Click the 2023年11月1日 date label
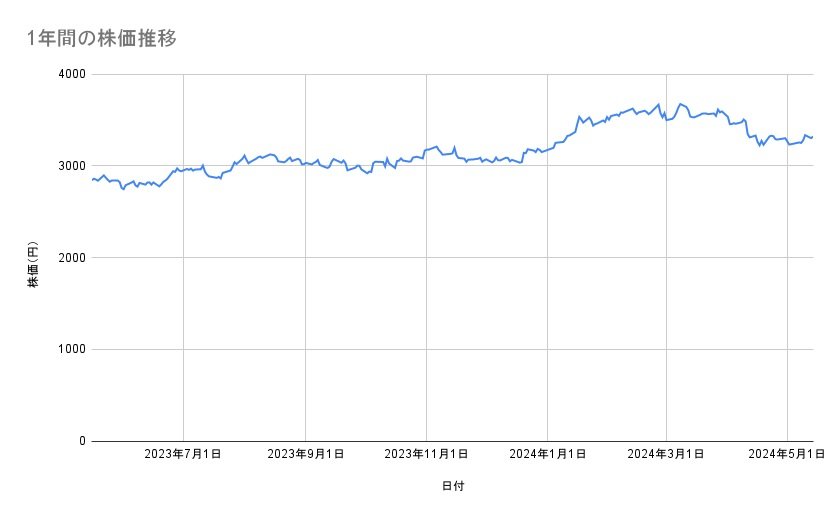 [426, 455]
